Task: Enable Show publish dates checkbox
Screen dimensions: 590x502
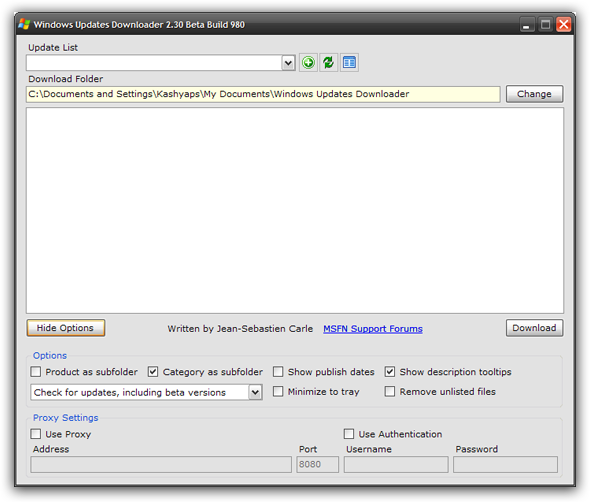Action: point(278,372)
